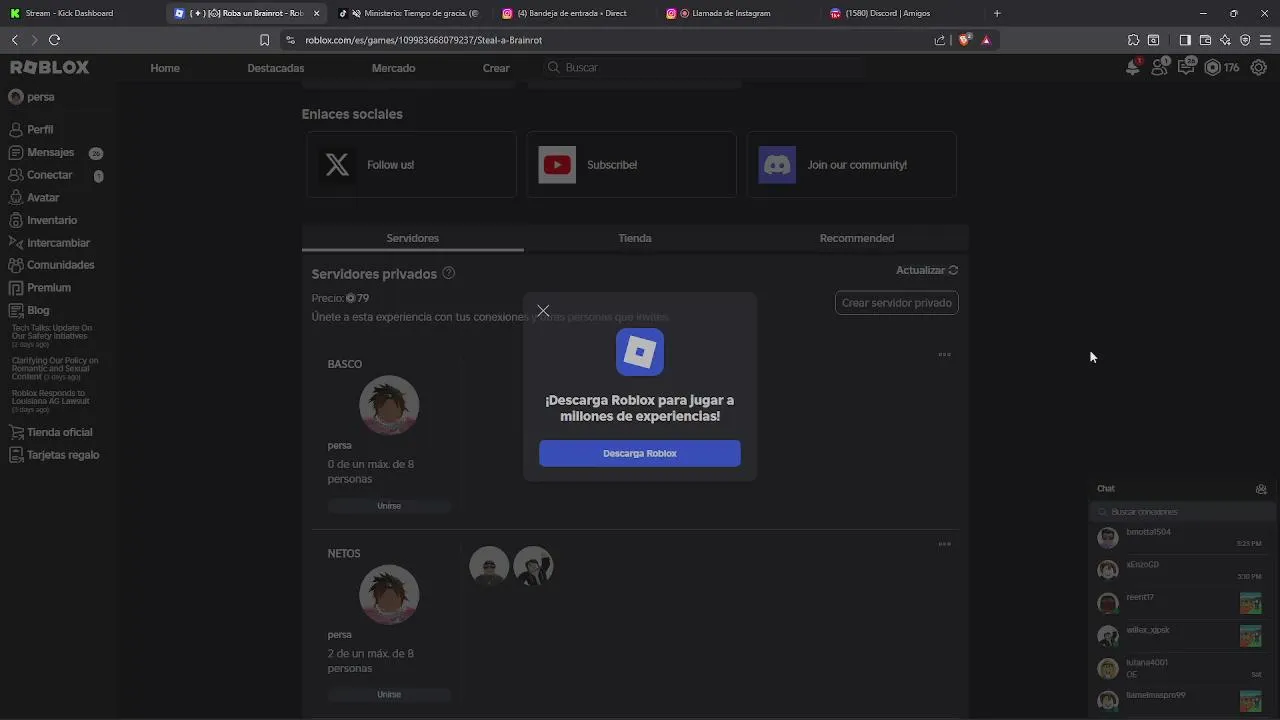Click the YouTube Subscribe social link
This screenshot has width=1280, height=720.
coord(631,165)
